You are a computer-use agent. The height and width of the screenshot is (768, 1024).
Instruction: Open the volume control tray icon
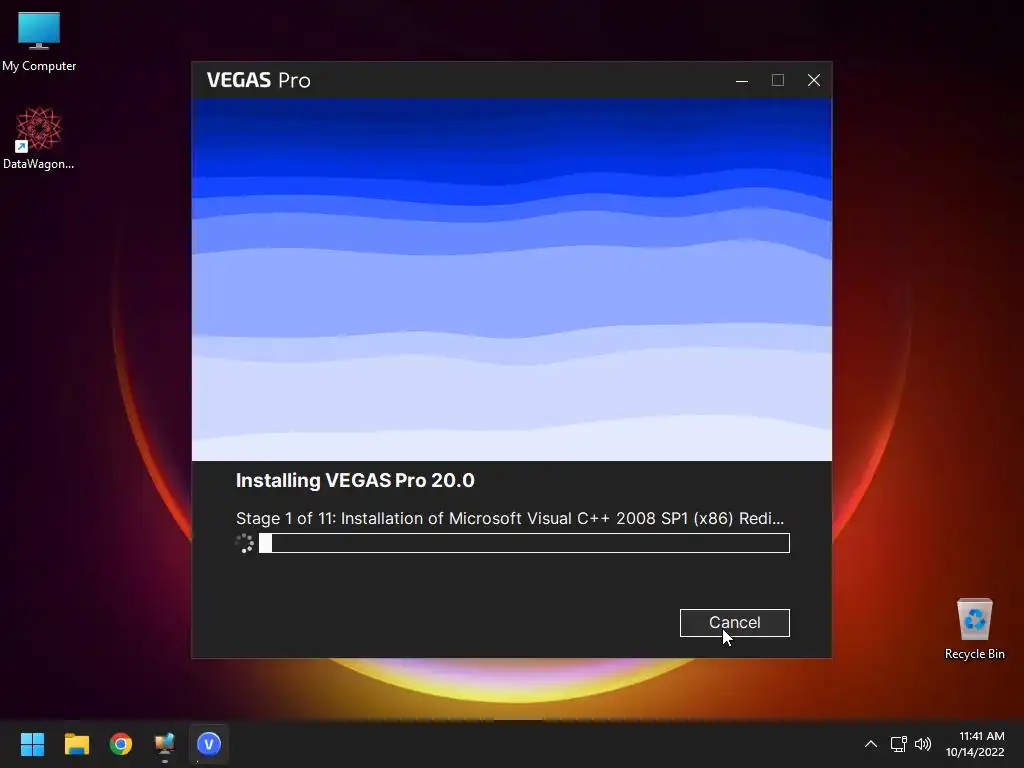pyautogui.click(x=923, y=744)
